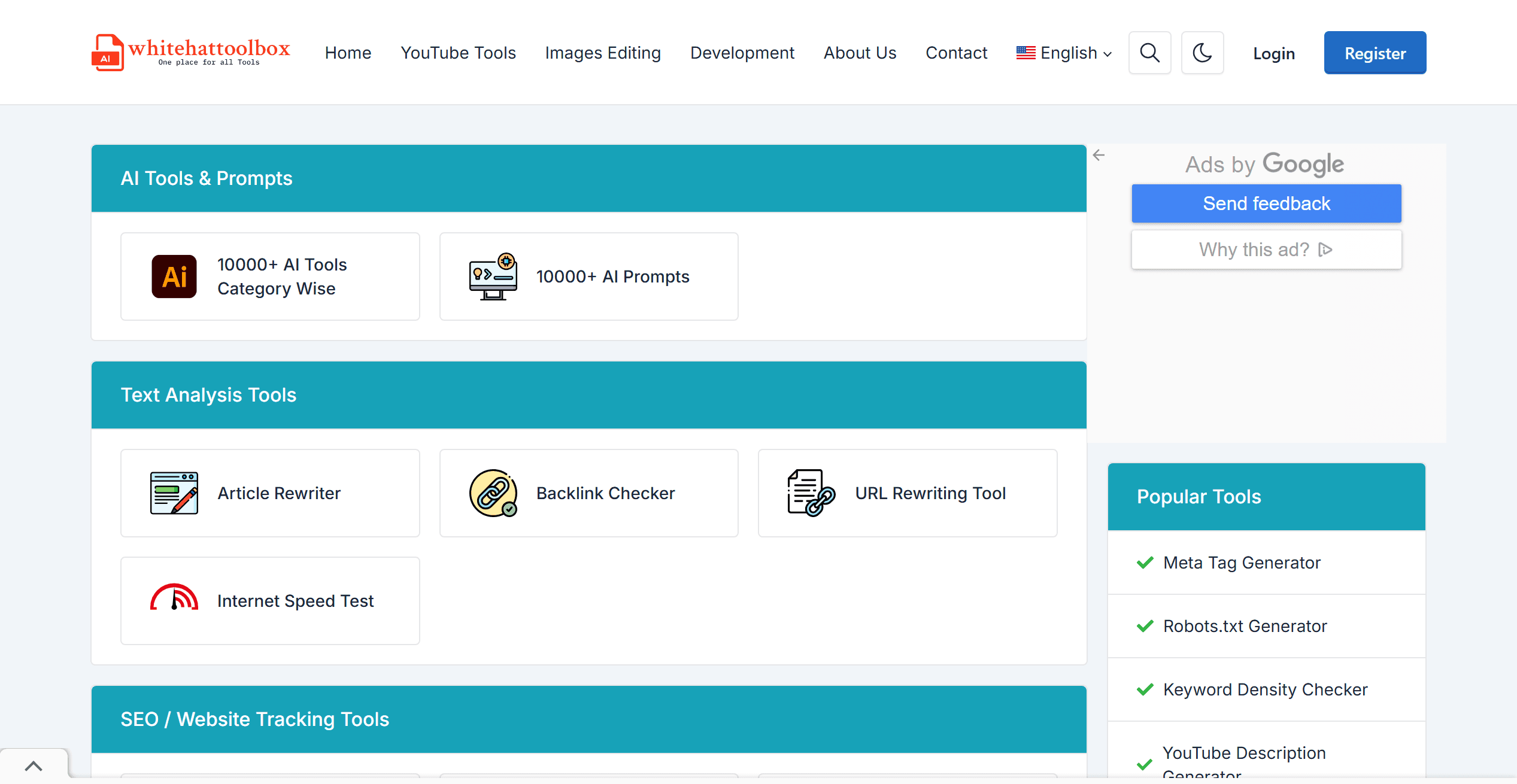The height and width of the screenshot is (784, 1517).
Task: Click the Adobe Ai tools icon
Action: [174, 276]
